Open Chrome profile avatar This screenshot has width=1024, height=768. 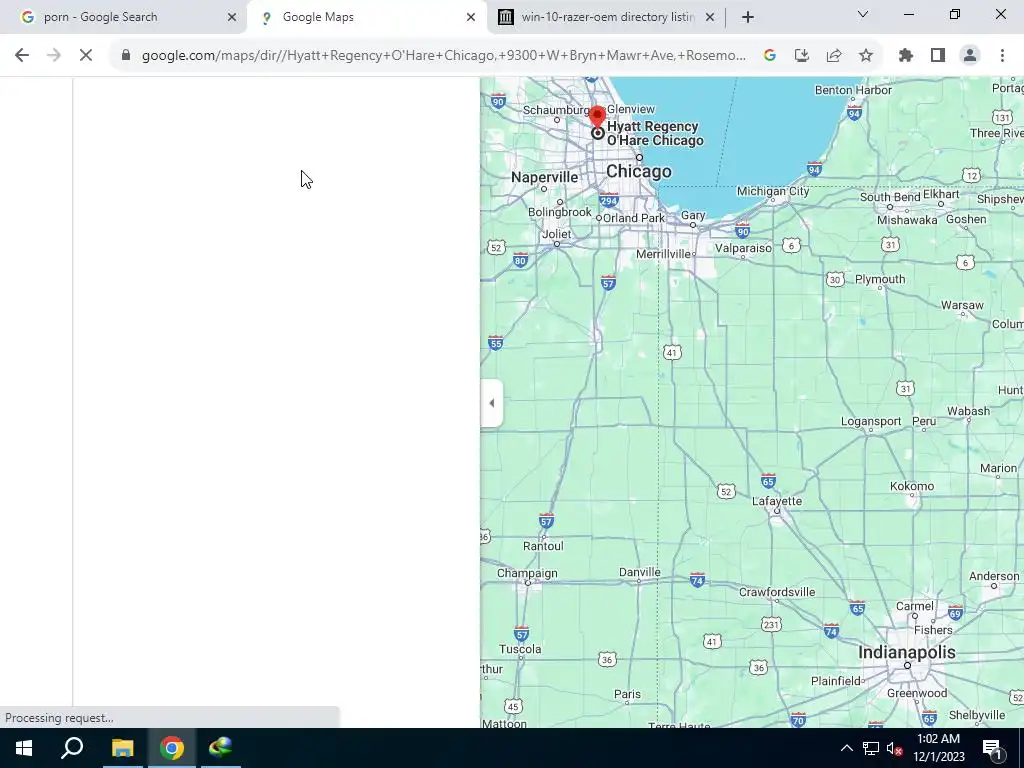[970, 56]
